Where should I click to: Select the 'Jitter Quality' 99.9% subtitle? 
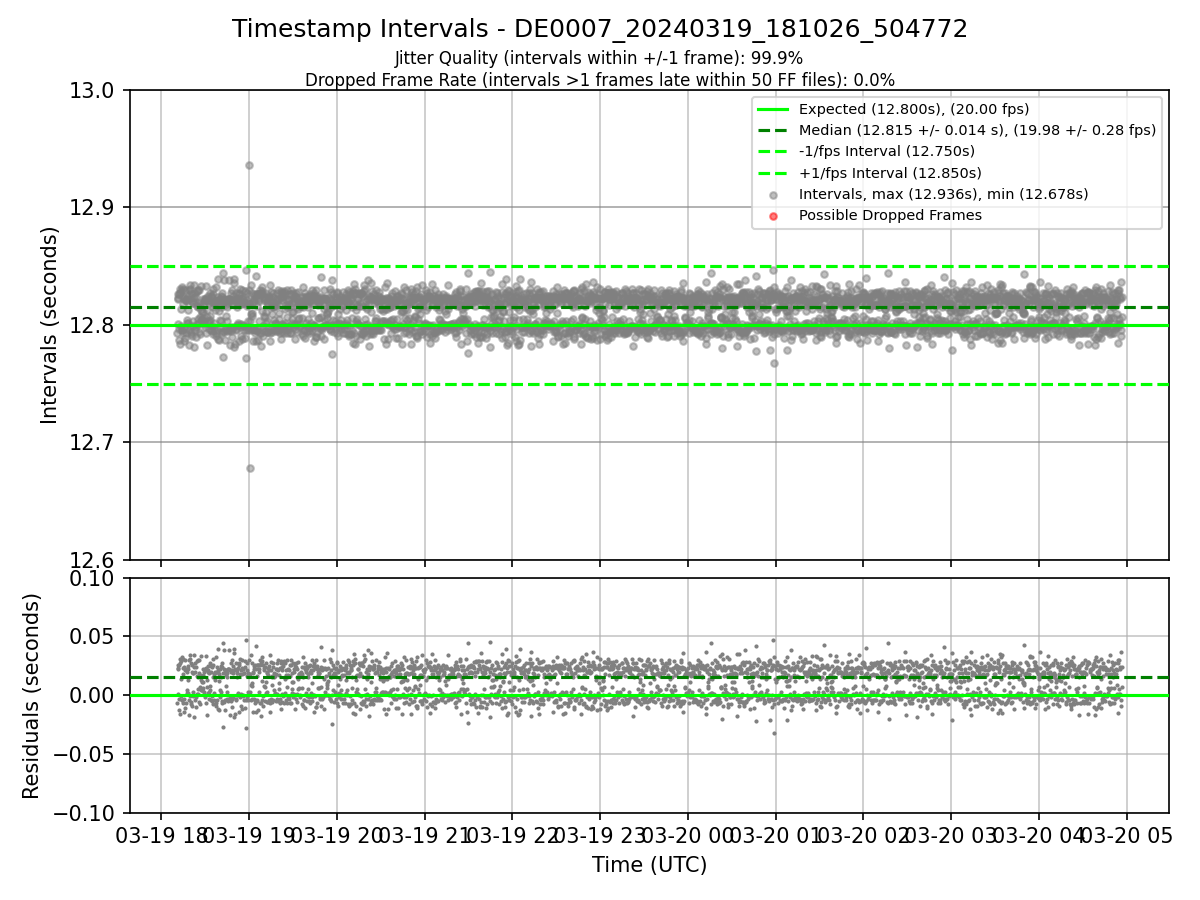(x=600, y=58)
